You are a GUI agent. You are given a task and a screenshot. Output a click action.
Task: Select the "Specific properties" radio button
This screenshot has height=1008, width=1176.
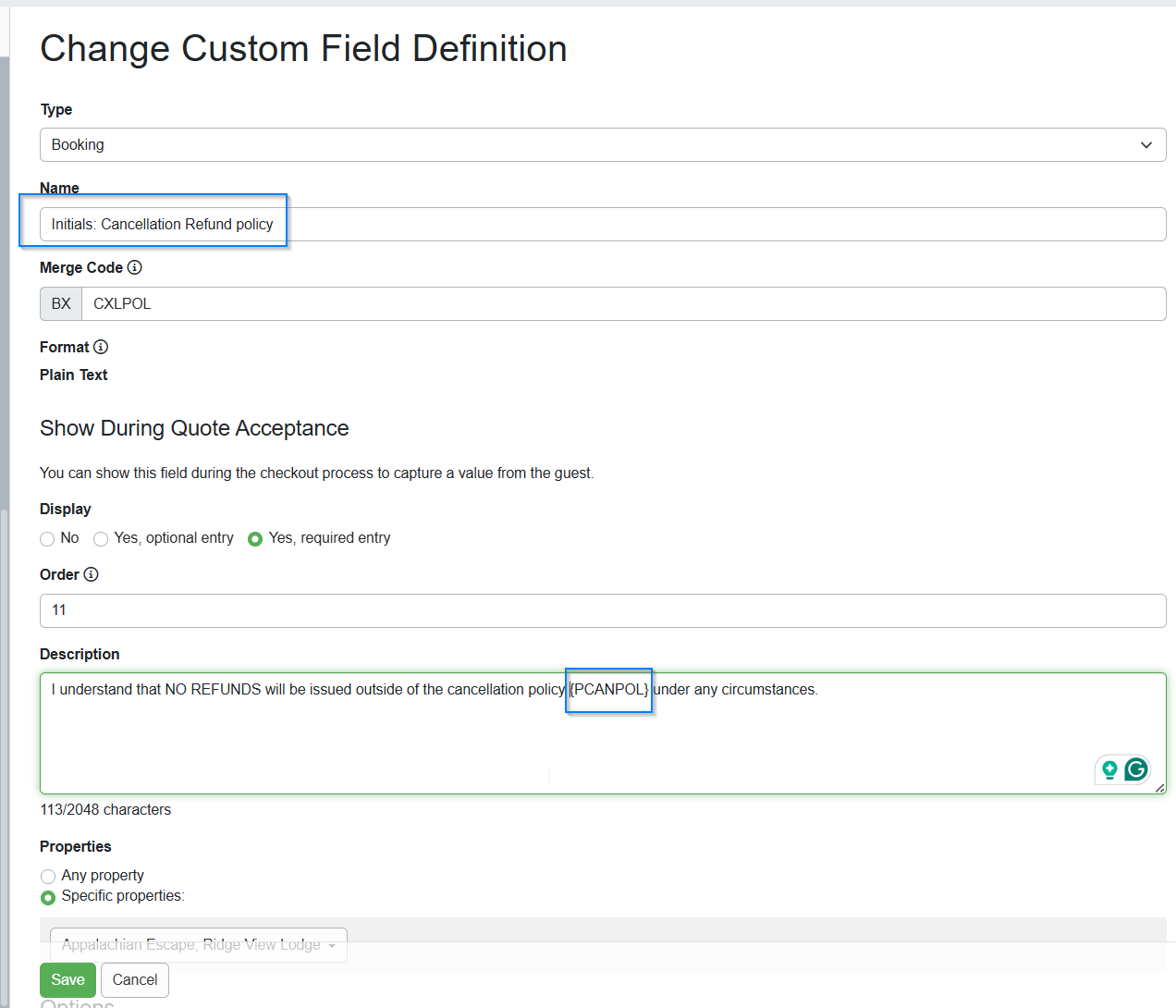click(x=48, y=897)
